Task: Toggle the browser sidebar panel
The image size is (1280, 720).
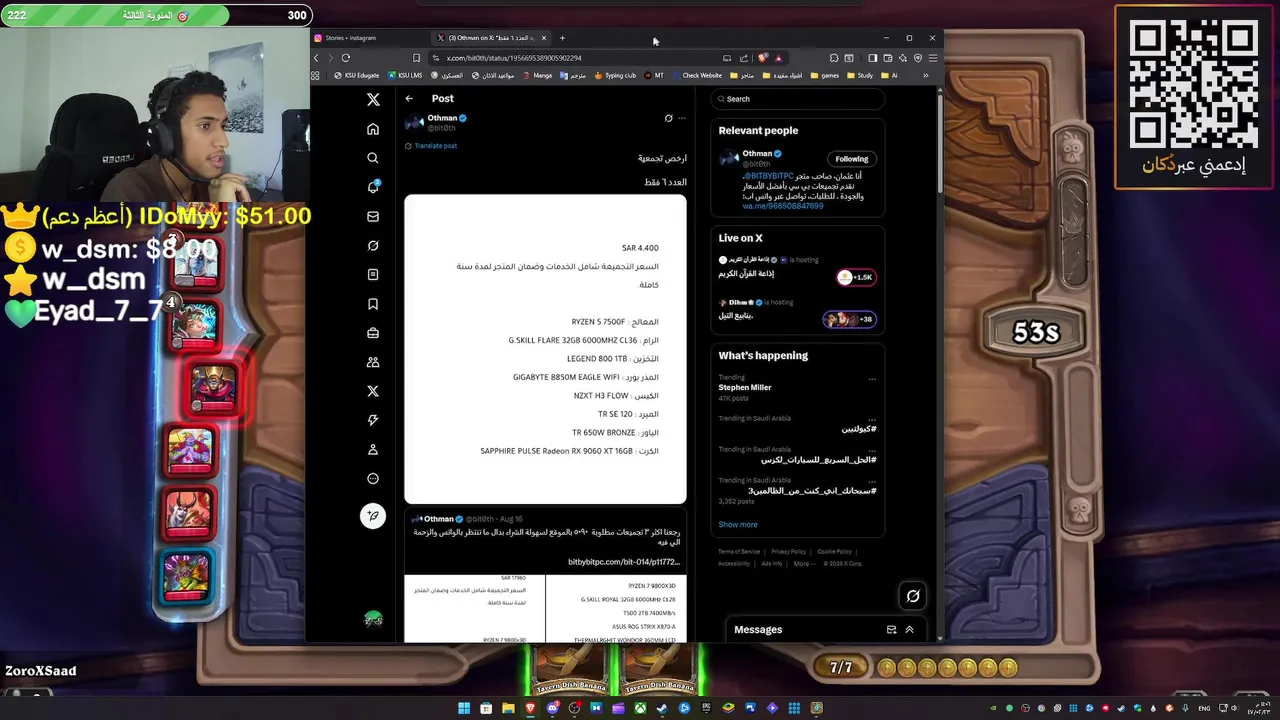Action: point(872,58)
